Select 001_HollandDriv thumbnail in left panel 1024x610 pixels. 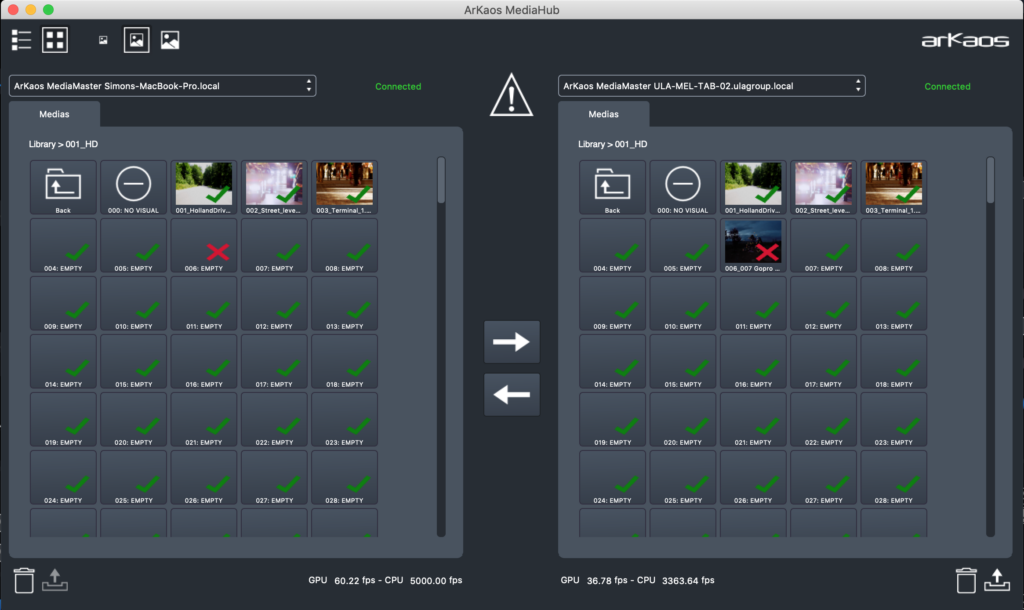[204, 187]
